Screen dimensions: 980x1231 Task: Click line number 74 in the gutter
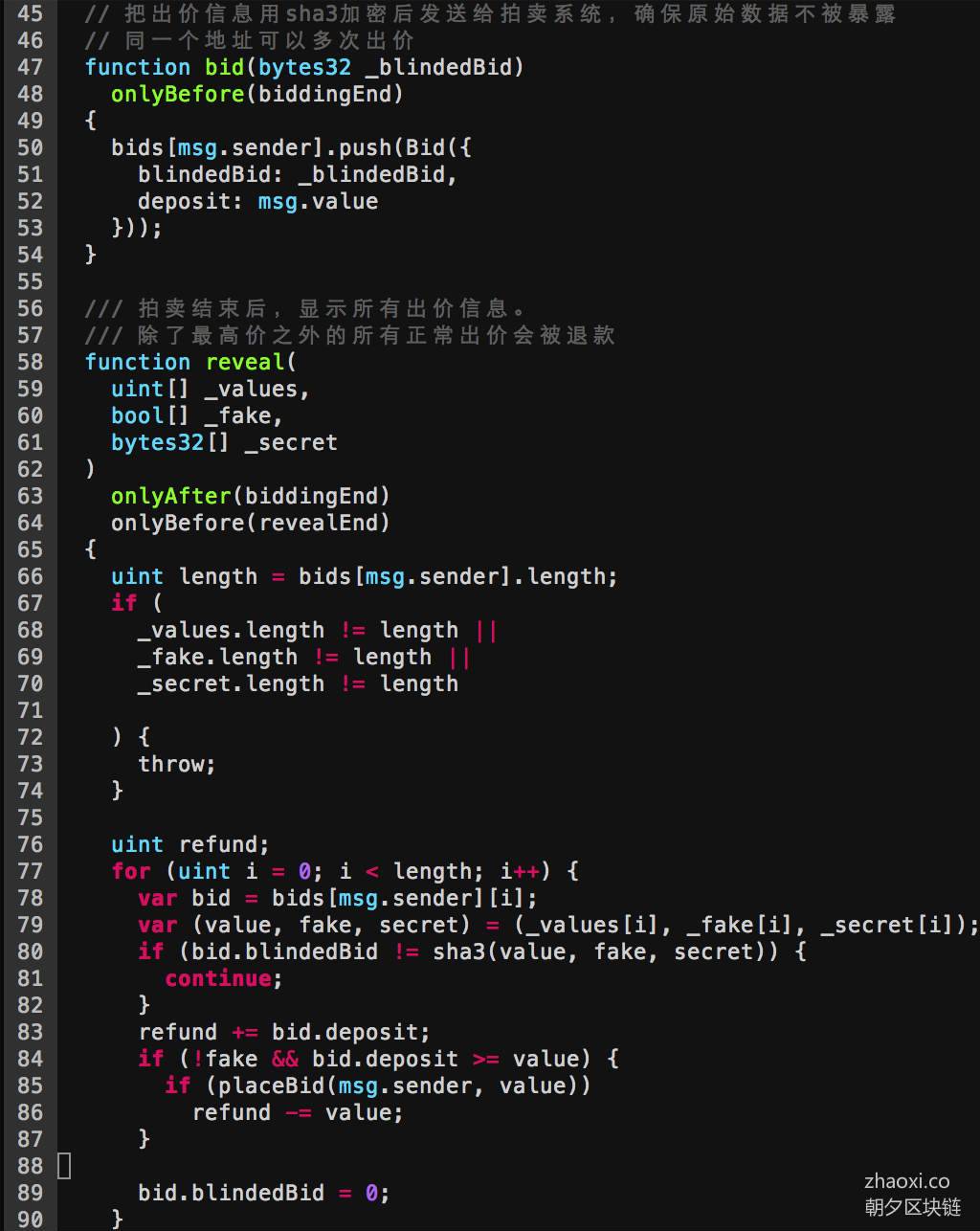click(x=31, y=791)
